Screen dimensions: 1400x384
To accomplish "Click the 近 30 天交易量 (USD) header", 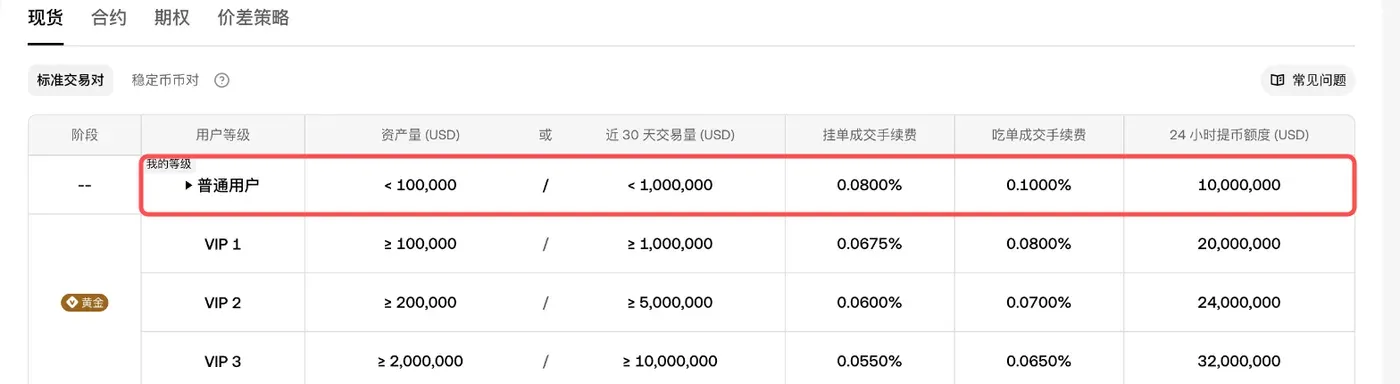I will point(670,135).
